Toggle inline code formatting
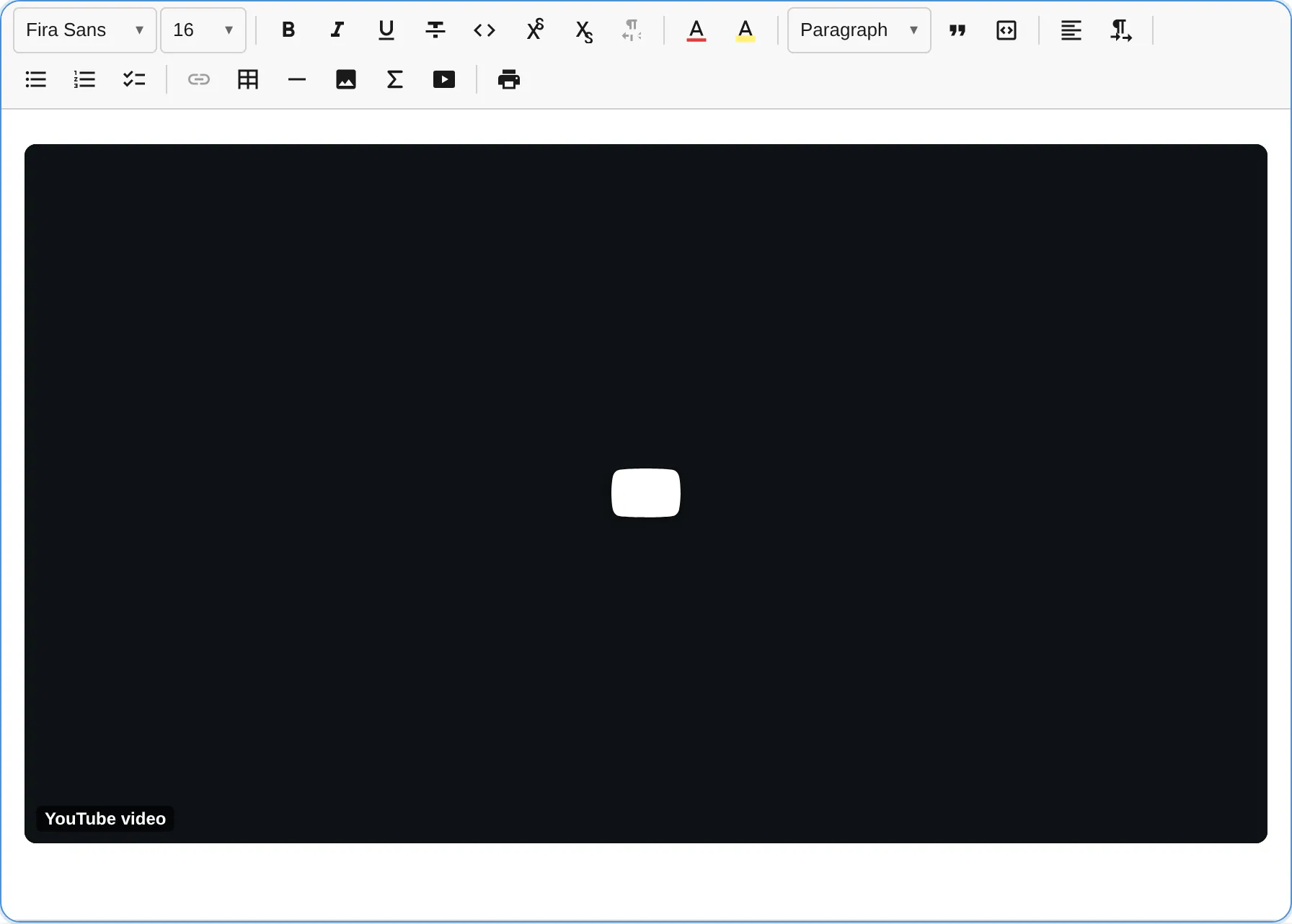The height and width of the screenshot is (924, 1292). coord(485,30)
